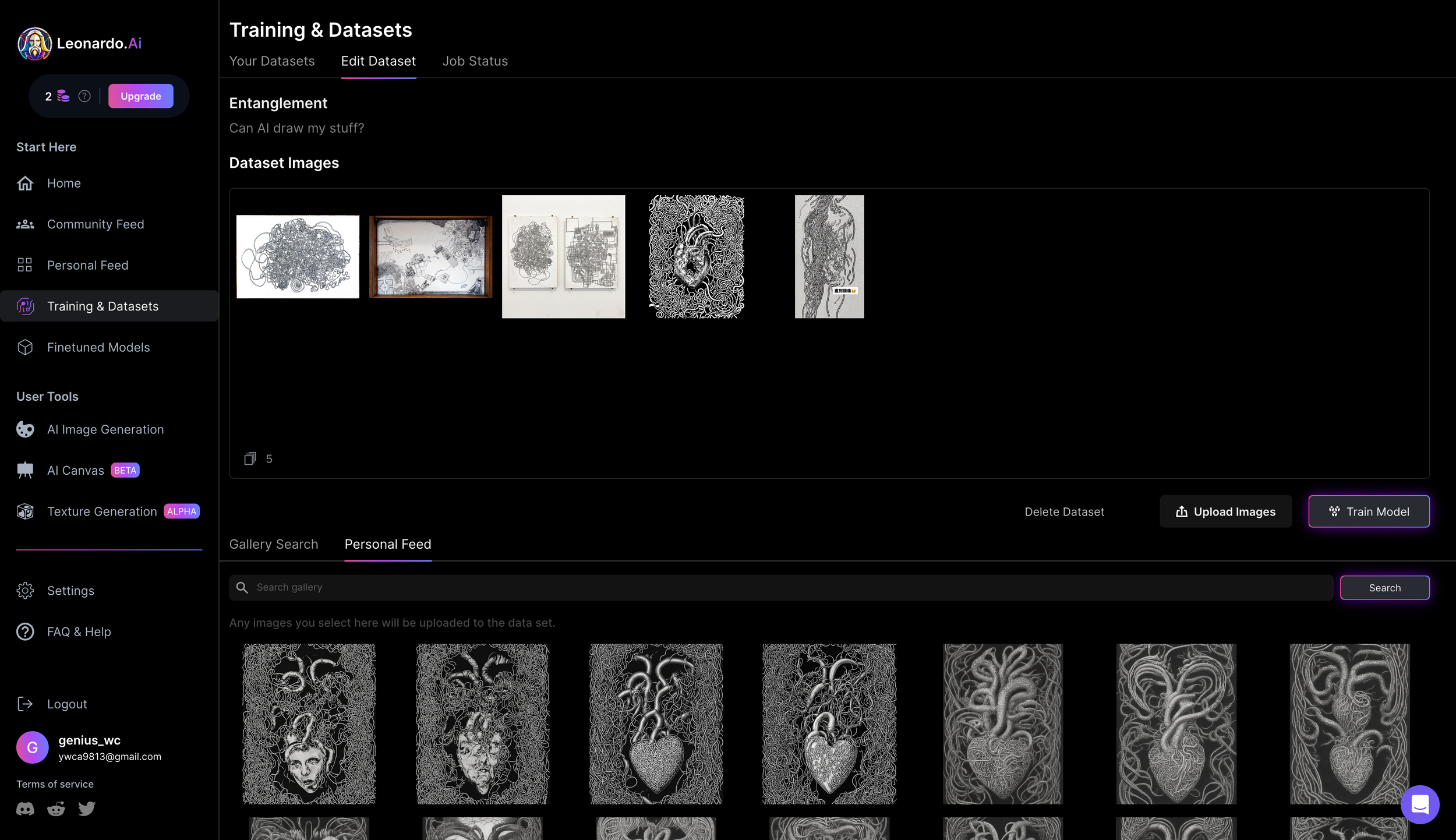Open the Discord link icon
1456x840 pixels.
tap(25, 809)
